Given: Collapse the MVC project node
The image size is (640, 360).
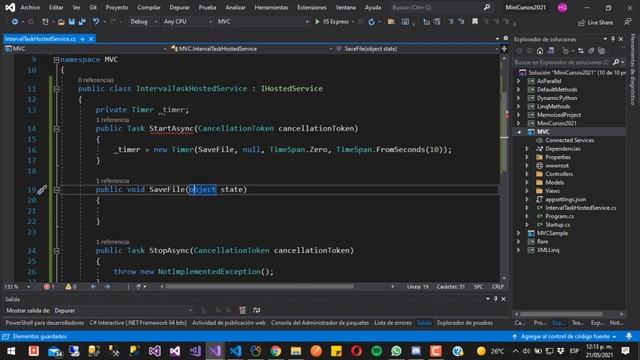Looking at the screenshot, I should (519, 132).
